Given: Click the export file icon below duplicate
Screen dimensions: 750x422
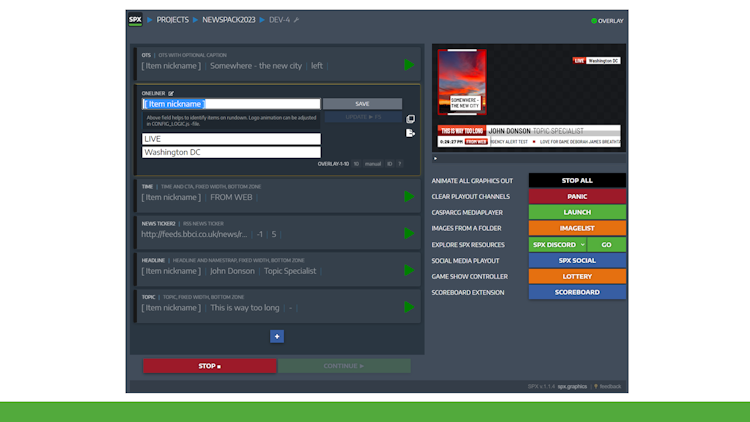Looking at the screenshot, I should [410, 133].
